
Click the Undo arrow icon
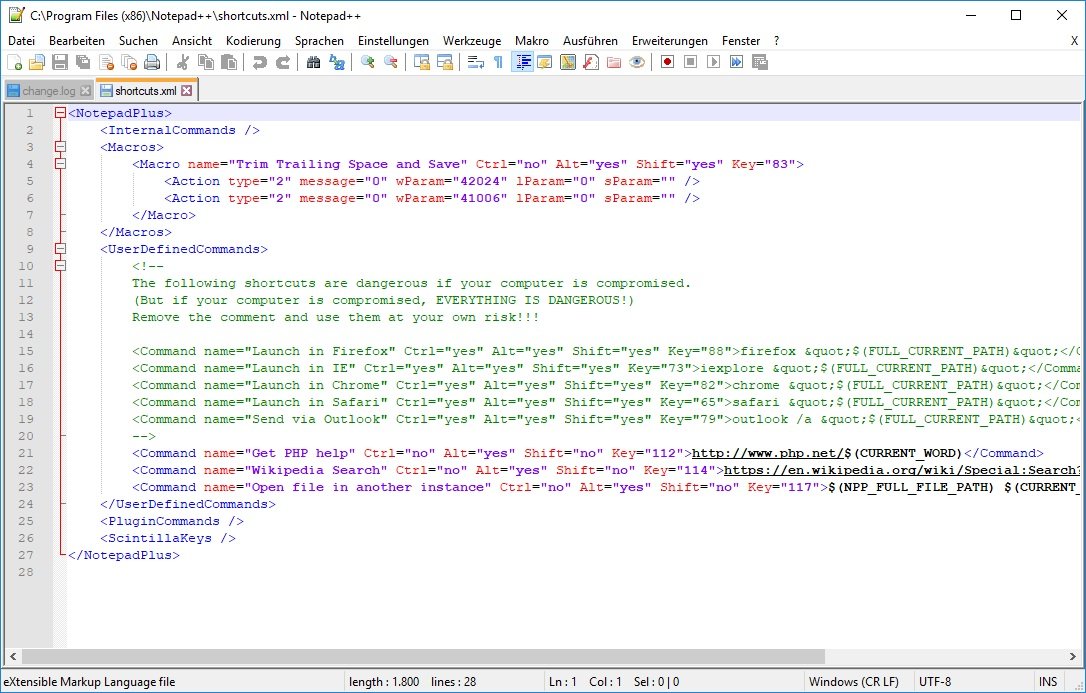click(x=260, y=62)
